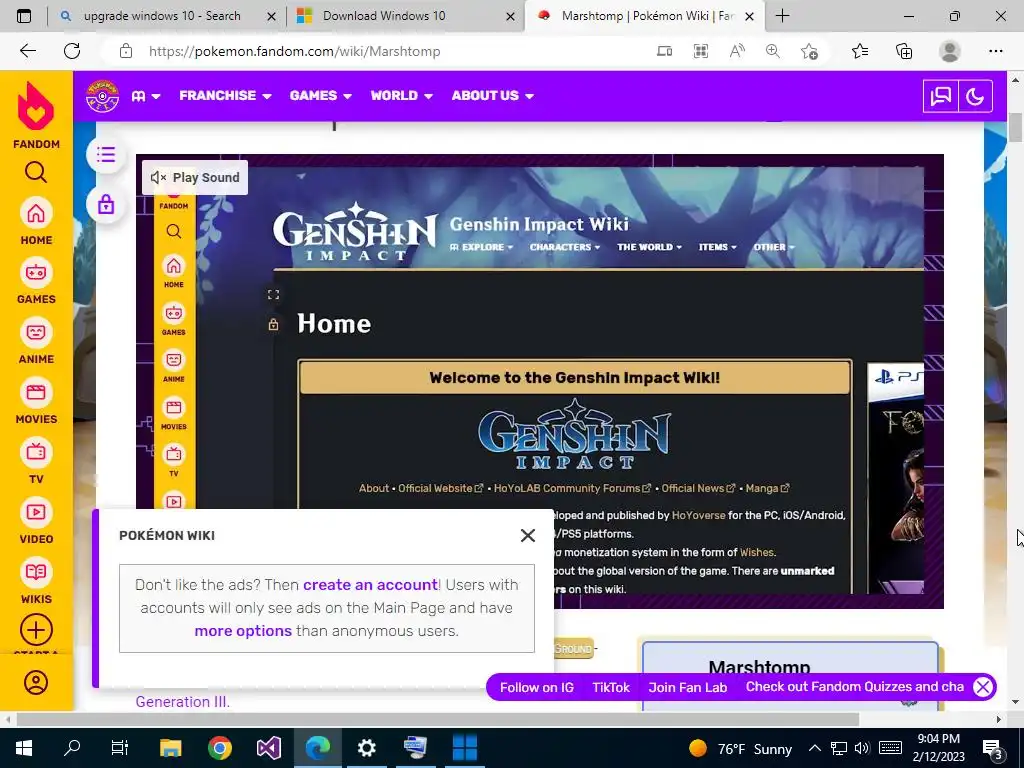Open Settings gear from taskbar
The height and width of the screenshot is (768, 1024).
366,748
